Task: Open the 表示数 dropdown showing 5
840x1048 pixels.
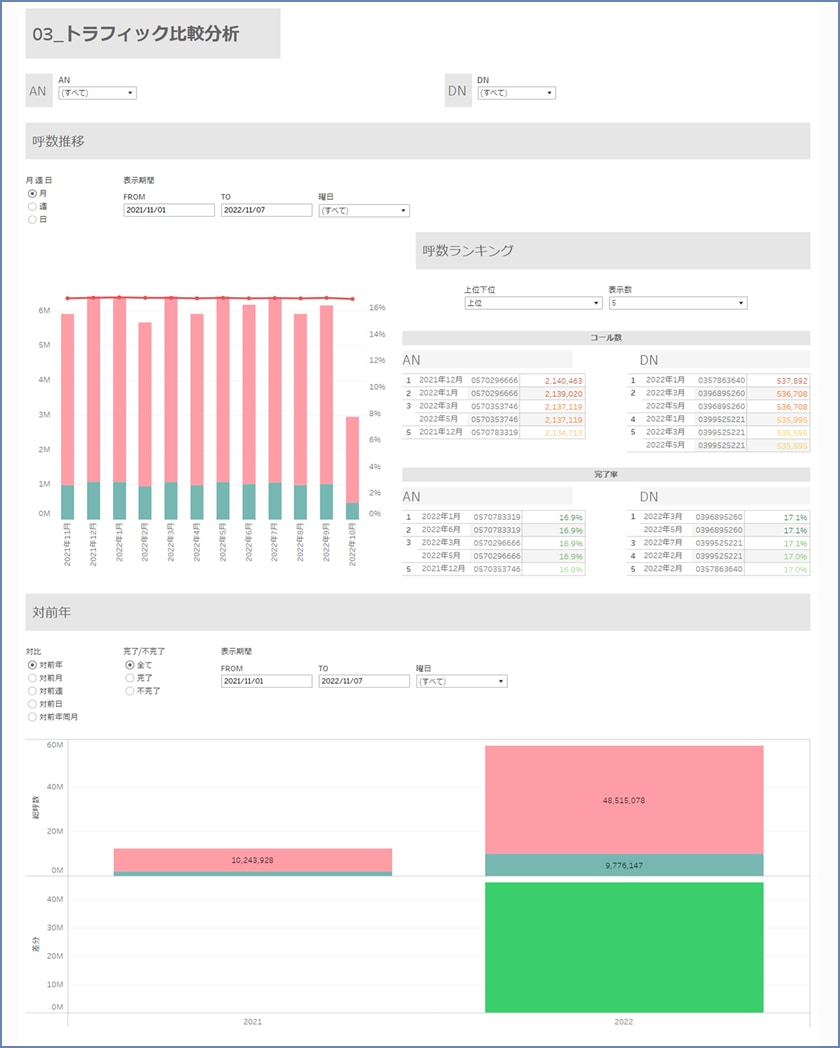Action: coord(678,303)
